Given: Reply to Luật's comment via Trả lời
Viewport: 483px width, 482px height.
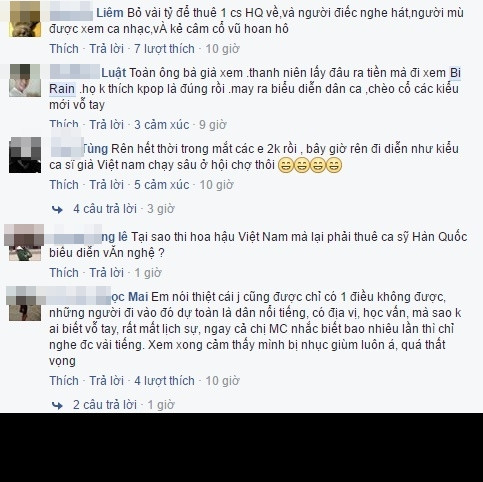Looking at the screenshot, I should 106,125.
